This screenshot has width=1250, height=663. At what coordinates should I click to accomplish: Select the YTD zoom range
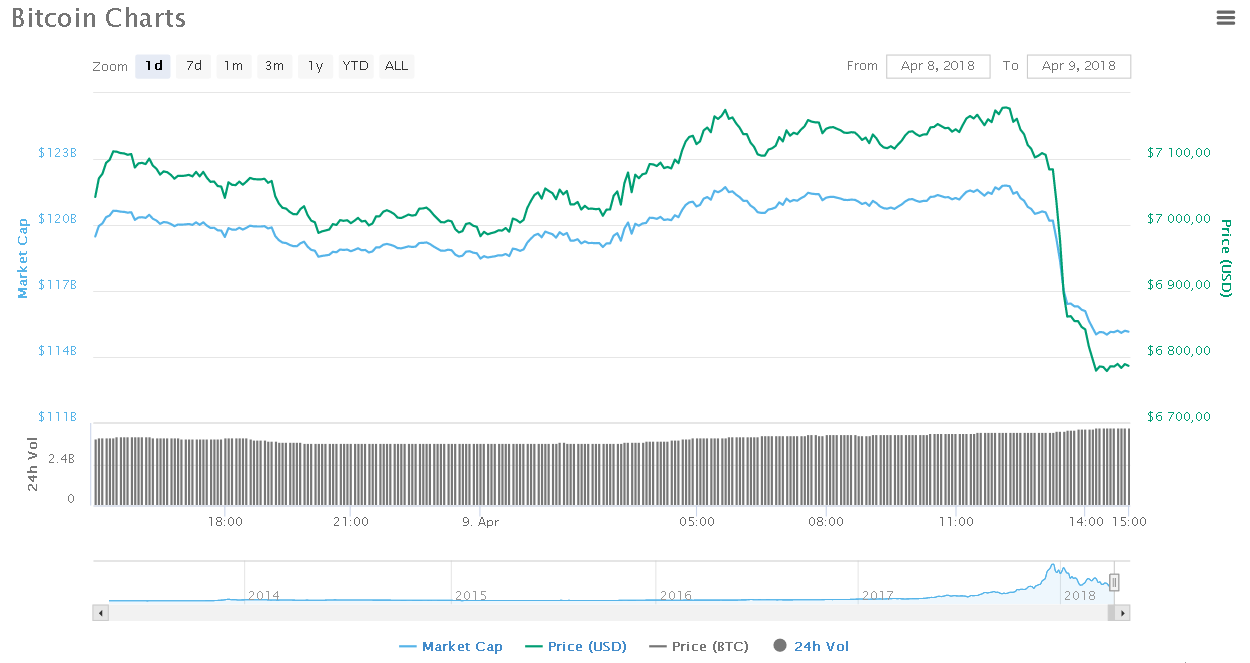tap(356, 66)
